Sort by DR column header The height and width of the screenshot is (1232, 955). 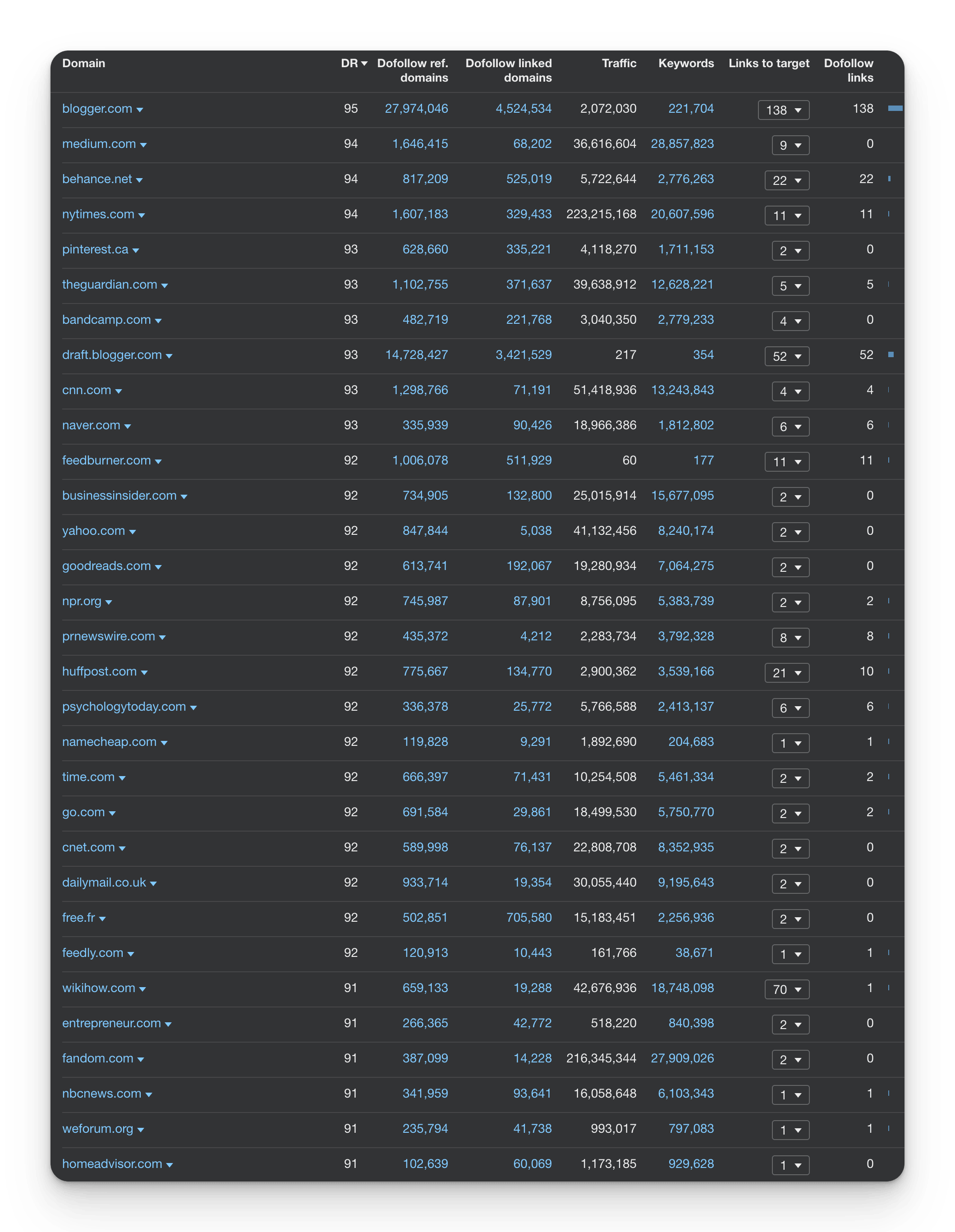tap(354, 63)
